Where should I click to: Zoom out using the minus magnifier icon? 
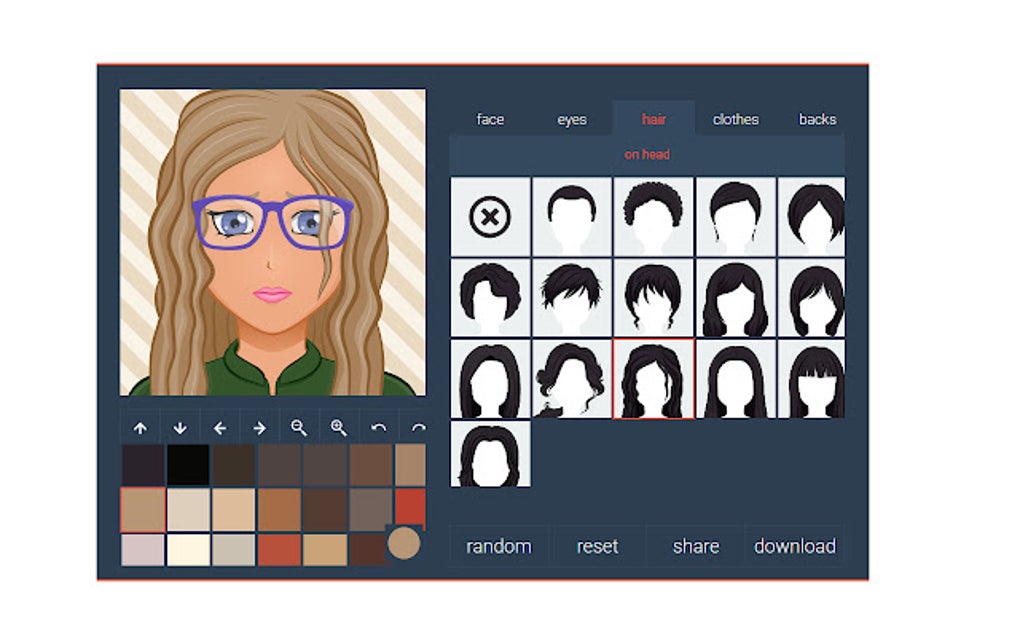[x=299, y=427]
